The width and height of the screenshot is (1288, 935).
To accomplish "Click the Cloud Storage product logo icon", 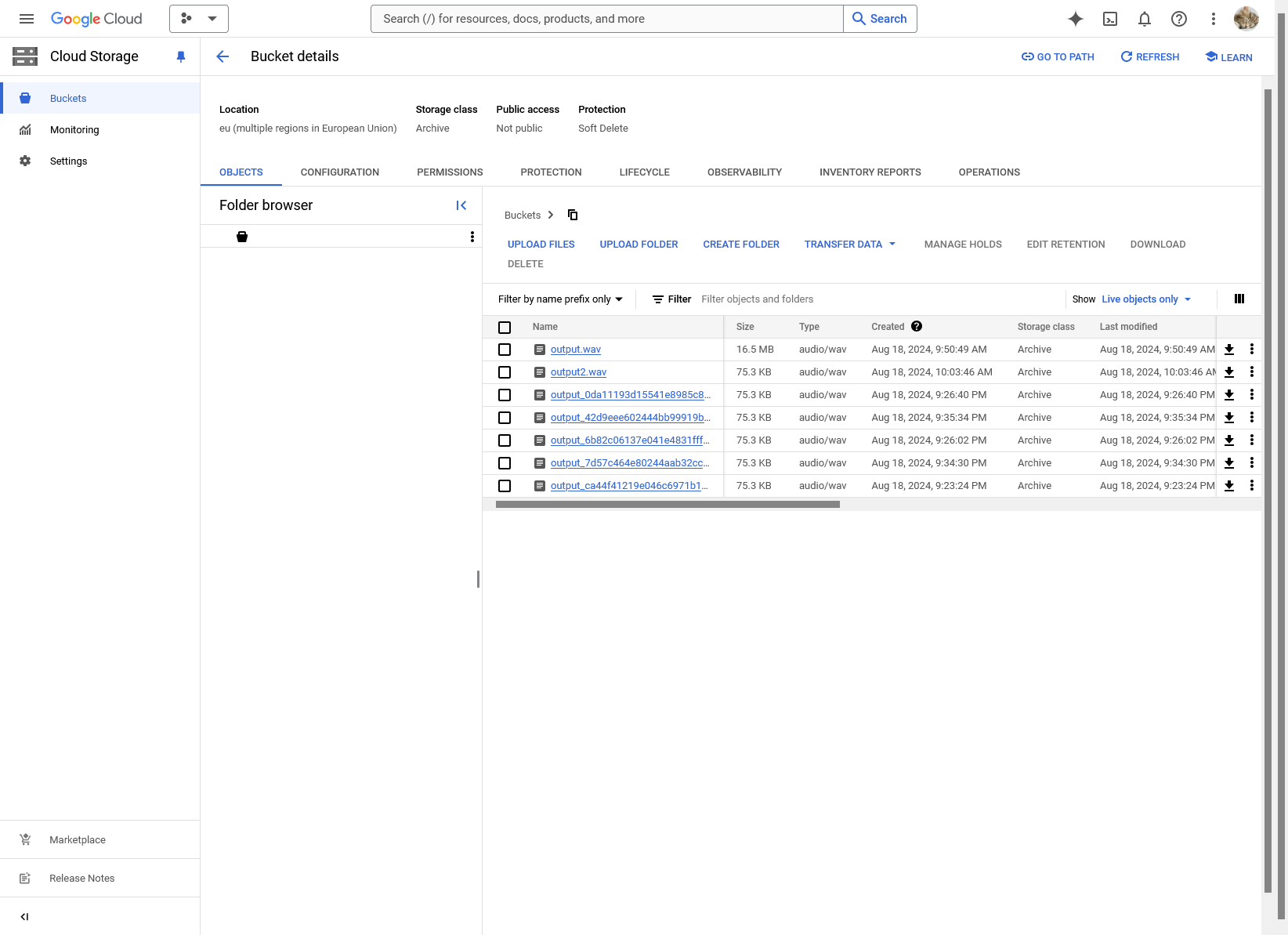I will (25, 56).
